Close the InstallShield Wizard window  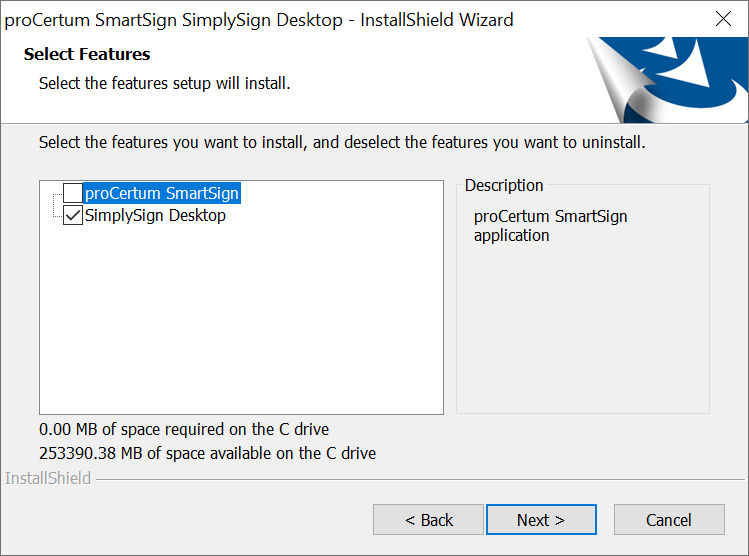tap(723, 19)
